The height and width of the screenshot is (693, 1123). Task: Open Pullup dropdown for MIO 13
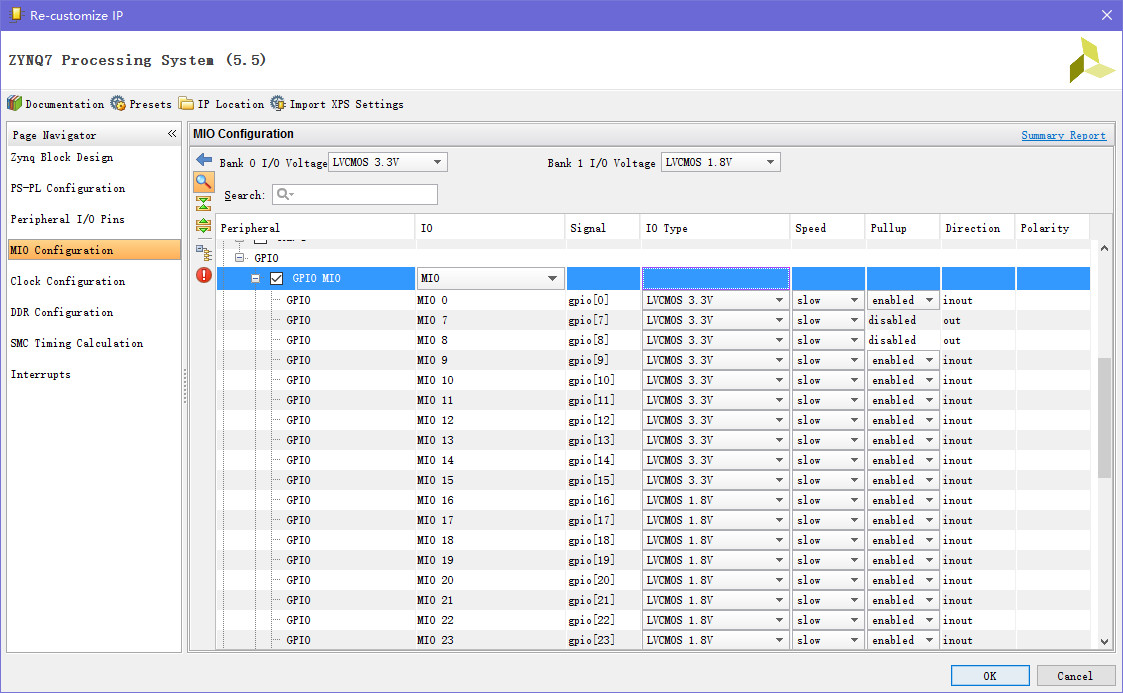click(x=902, y=440)
